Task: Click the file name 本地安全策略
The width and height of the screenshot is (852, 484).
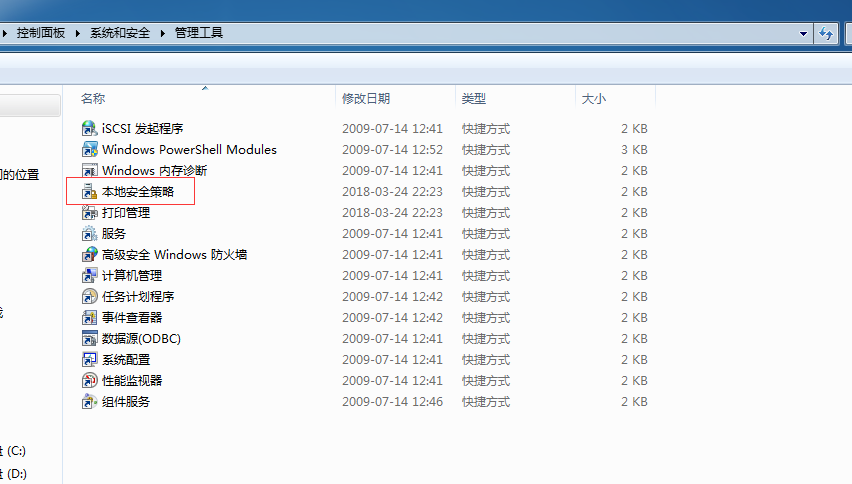Action: coord(138,192)
